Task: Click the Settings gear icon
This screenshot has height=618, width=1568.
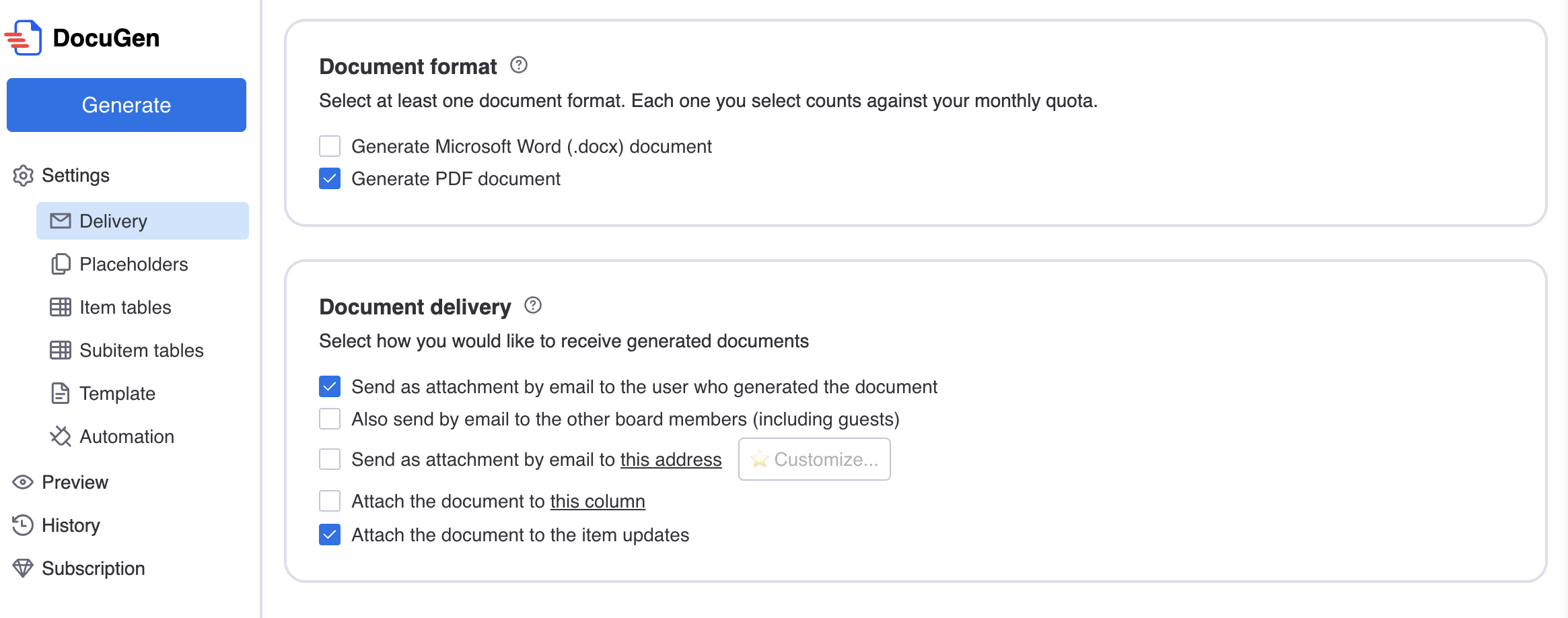Action: click(23, 175)
